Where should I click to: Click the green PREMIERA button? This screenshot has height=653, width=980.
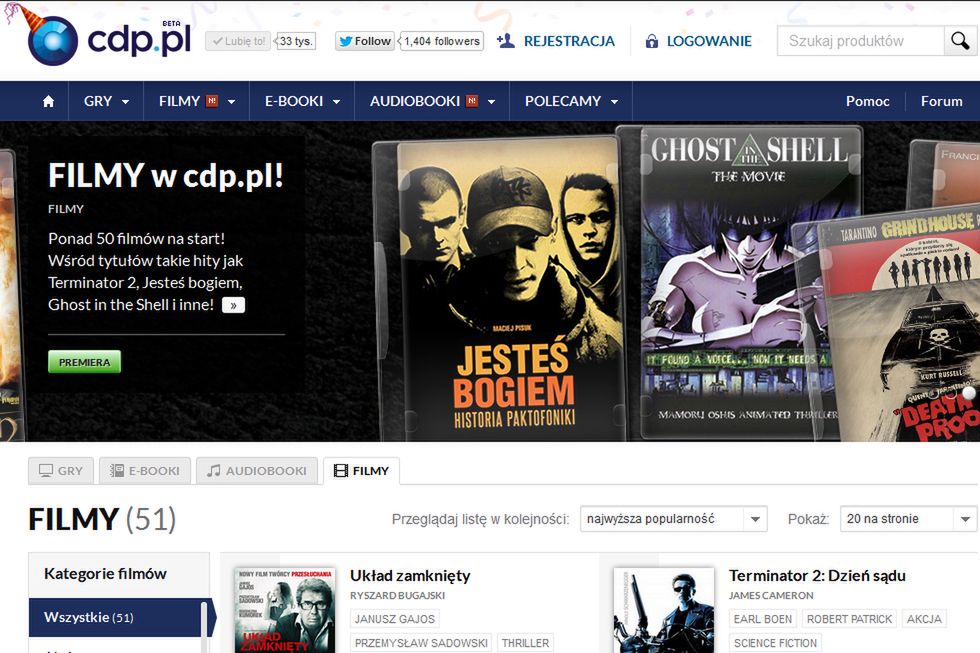pyautogui.click(x=84, y=362)
